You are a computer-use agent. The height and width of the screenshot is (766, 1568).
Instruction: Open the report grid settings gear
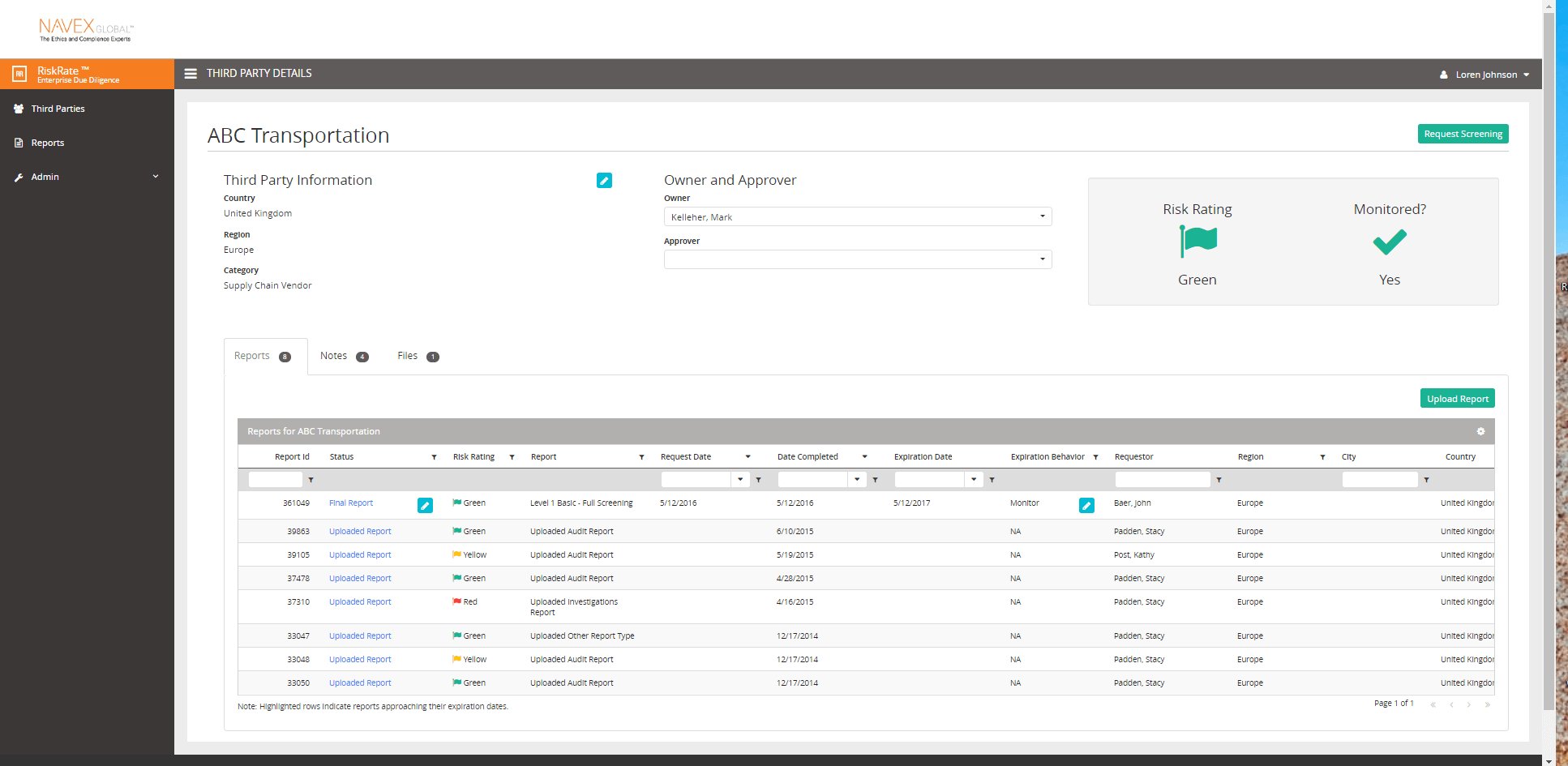[x=1481, y=431]
